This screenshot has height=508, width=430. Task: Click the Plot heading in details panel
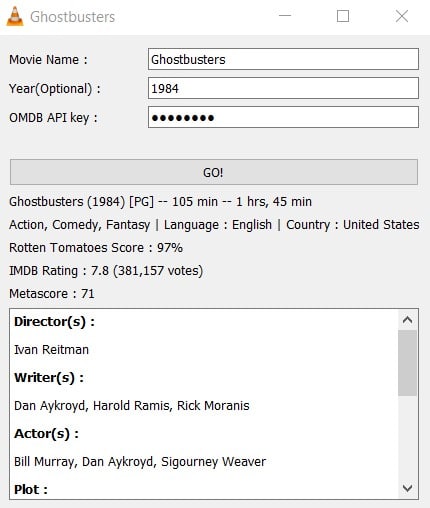(x=31, y=490)
